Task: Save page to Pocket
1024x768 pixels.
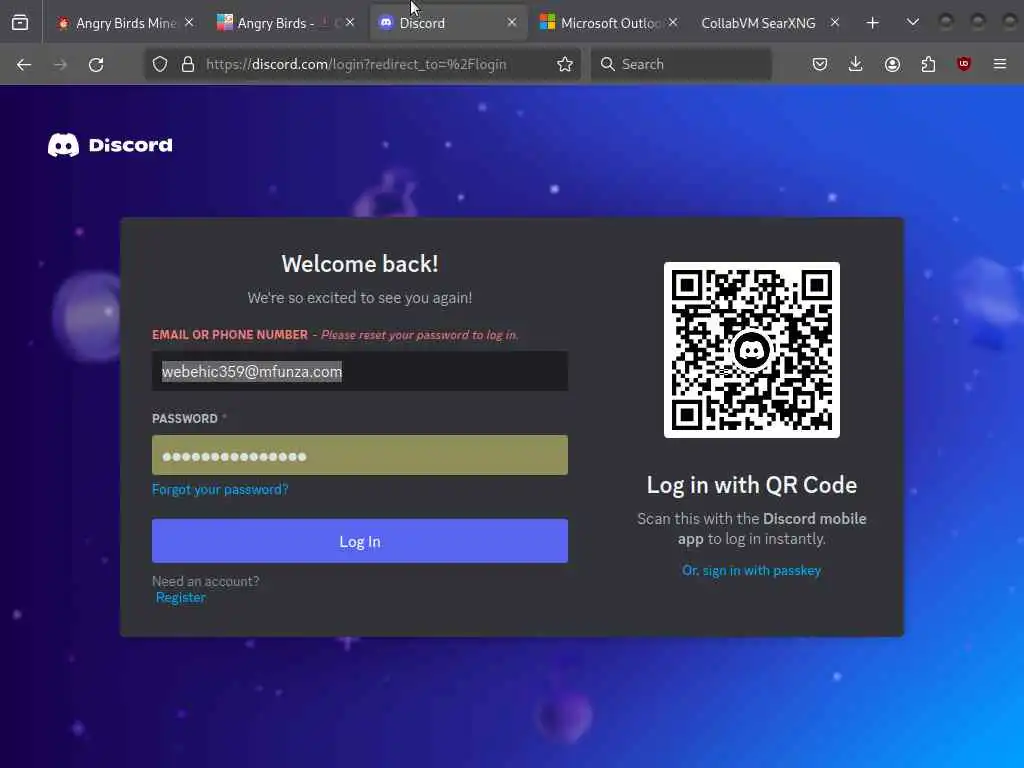Action: point(820,64)
